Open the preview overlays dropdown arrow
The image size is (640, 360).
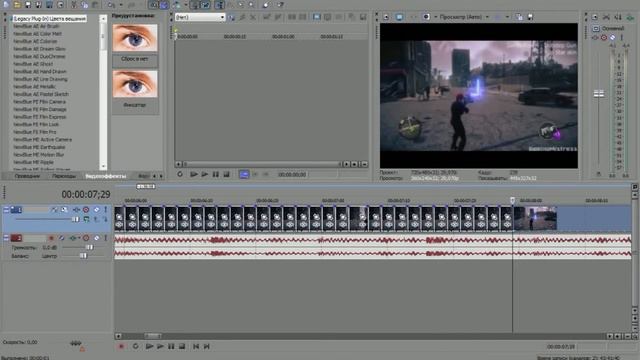click(507, 17)
